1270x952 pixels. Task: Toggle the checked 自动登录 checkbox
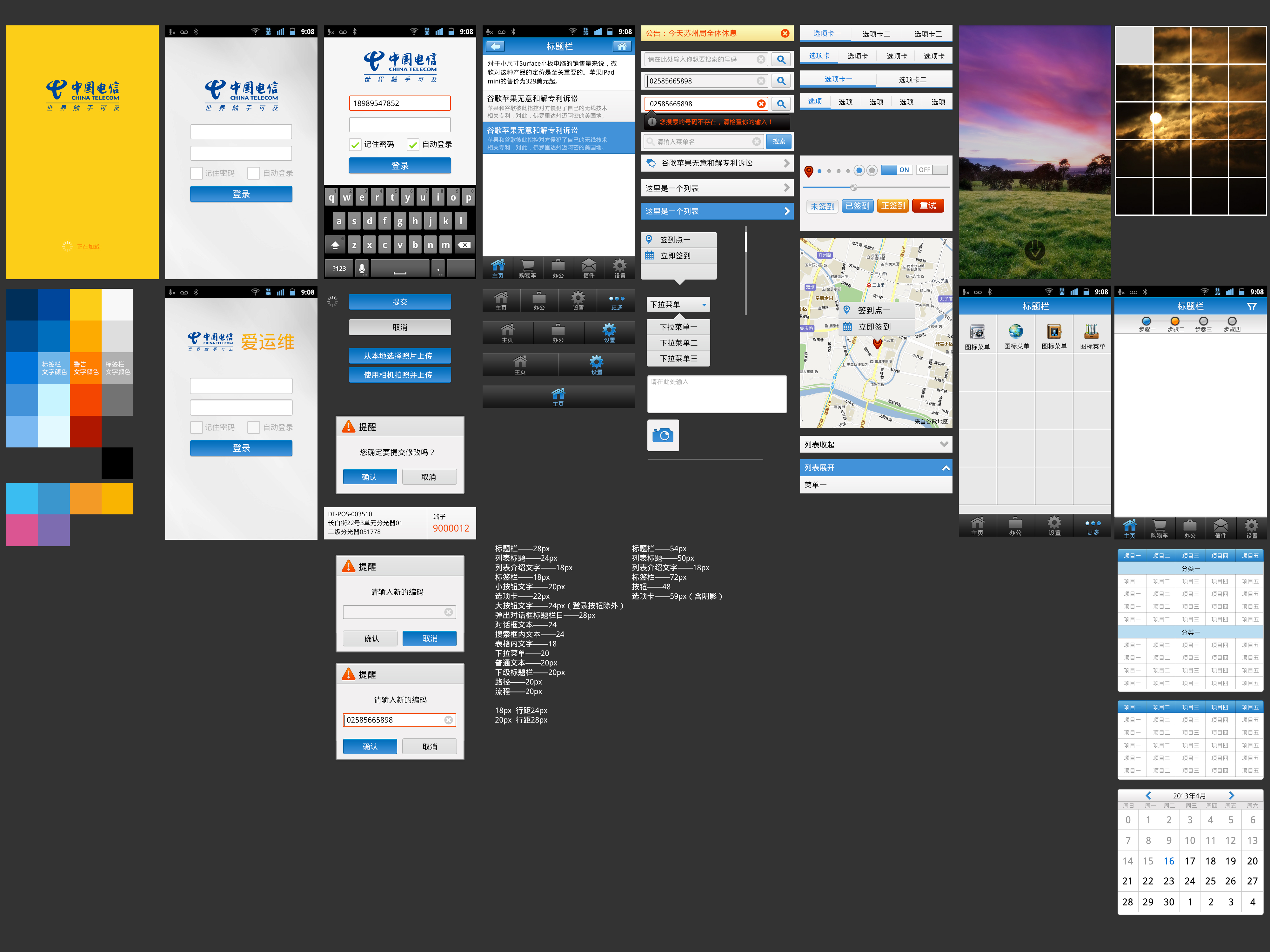pyautogui.click(x=413, y=145)
